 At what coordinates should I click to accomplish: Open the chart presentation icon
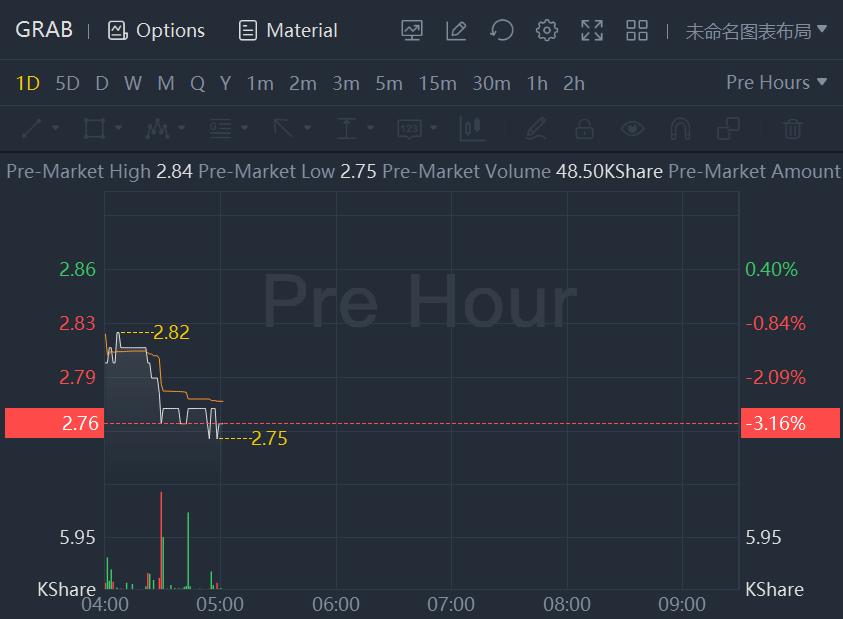[411, 30]
